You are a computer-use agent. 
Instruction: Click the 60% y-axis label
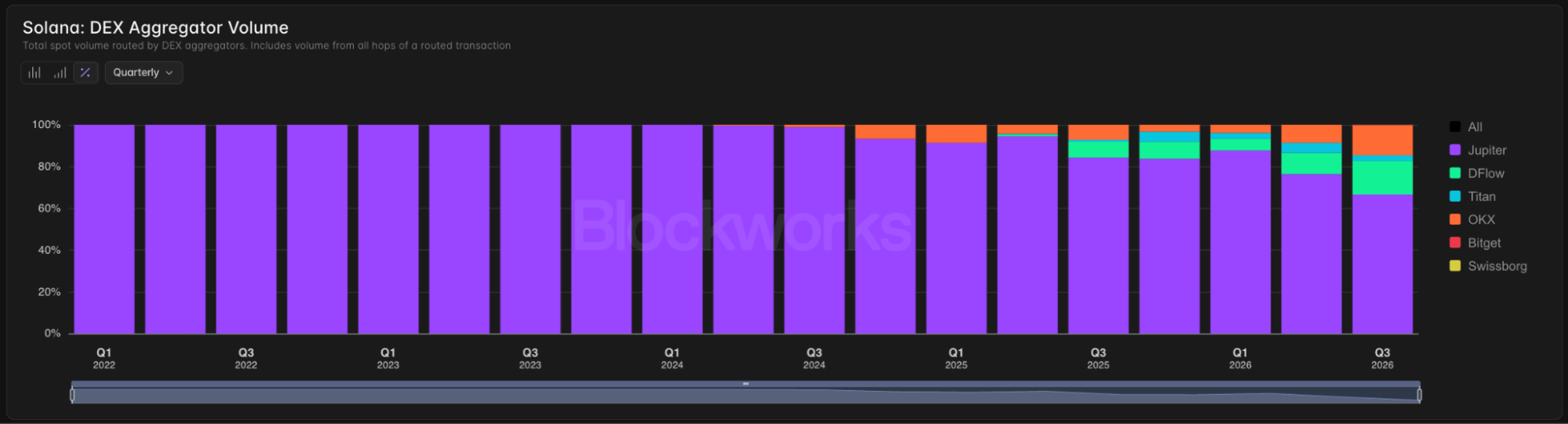49,208
